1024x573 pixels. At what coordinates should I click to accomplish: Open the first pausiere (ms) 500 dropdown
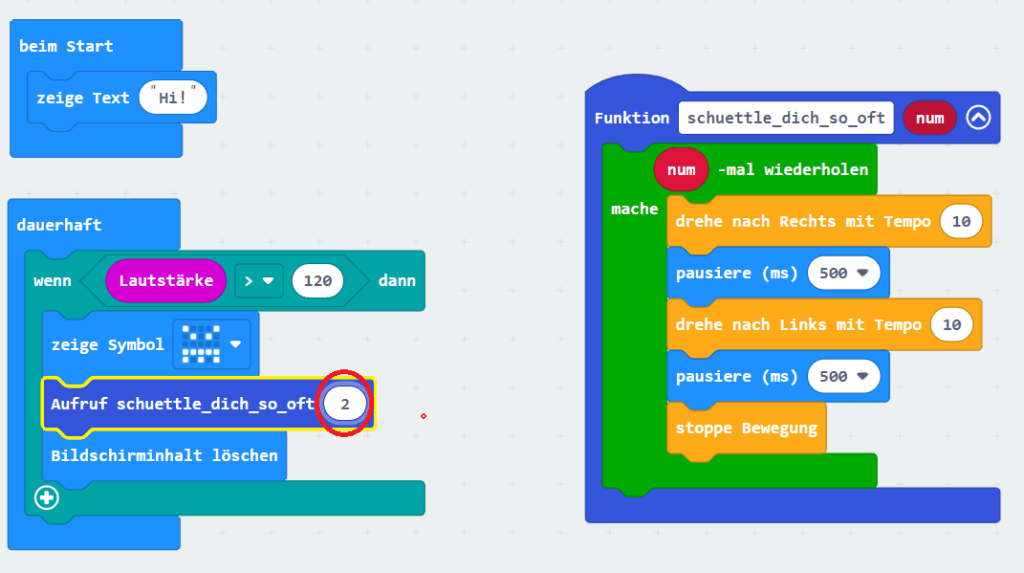click(x=844, y=273)
